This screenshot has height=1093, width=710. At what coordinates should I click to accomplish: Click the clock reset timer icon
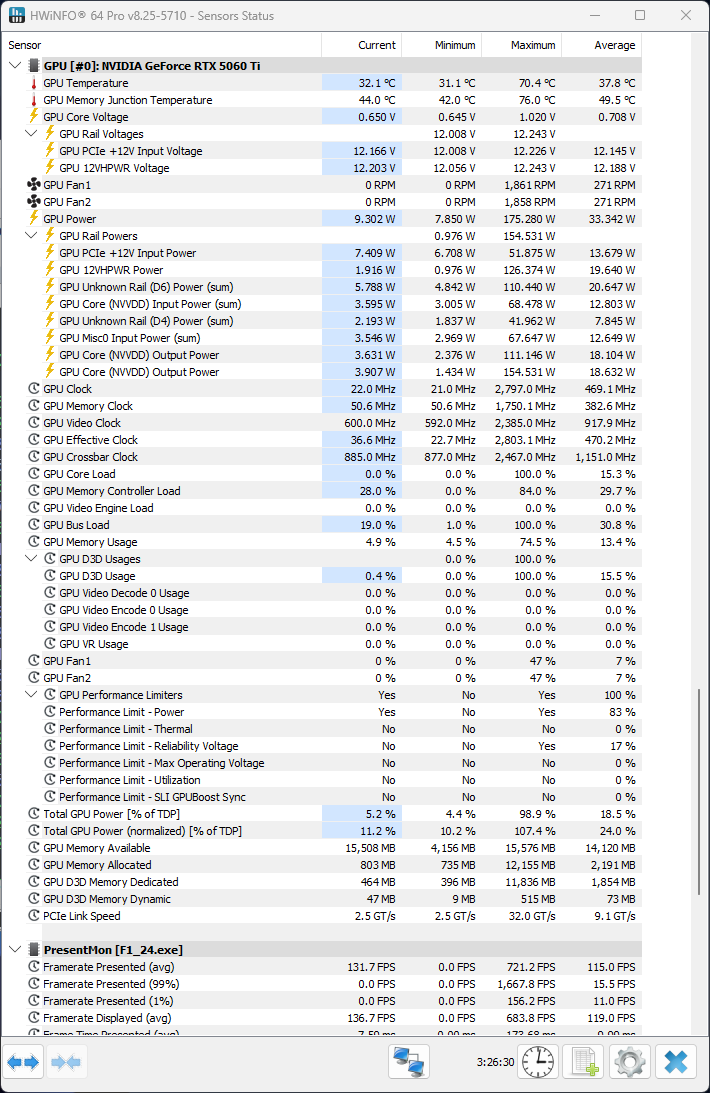537,1062
